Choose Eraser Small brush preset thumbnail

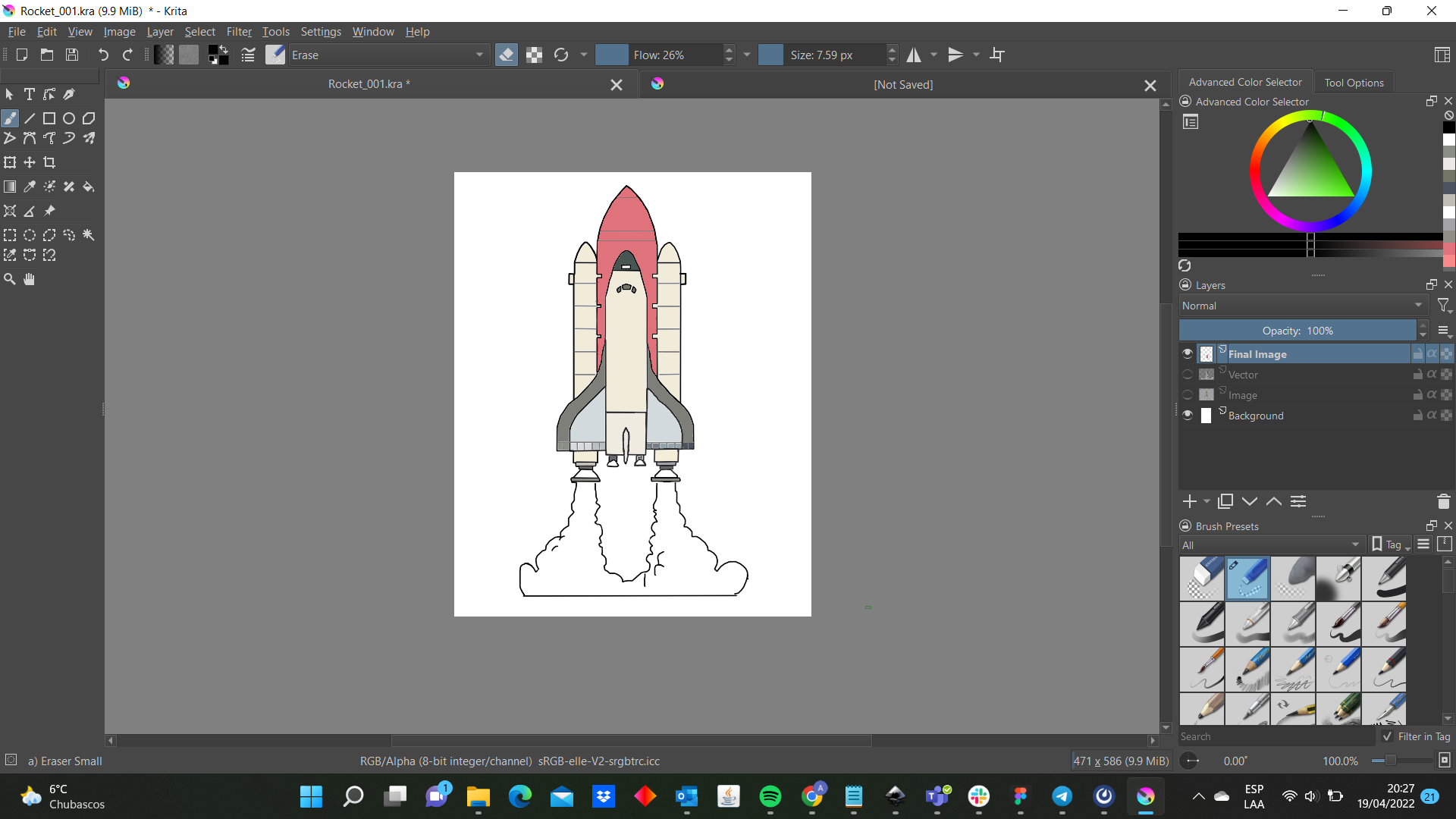pos(1247,579)
